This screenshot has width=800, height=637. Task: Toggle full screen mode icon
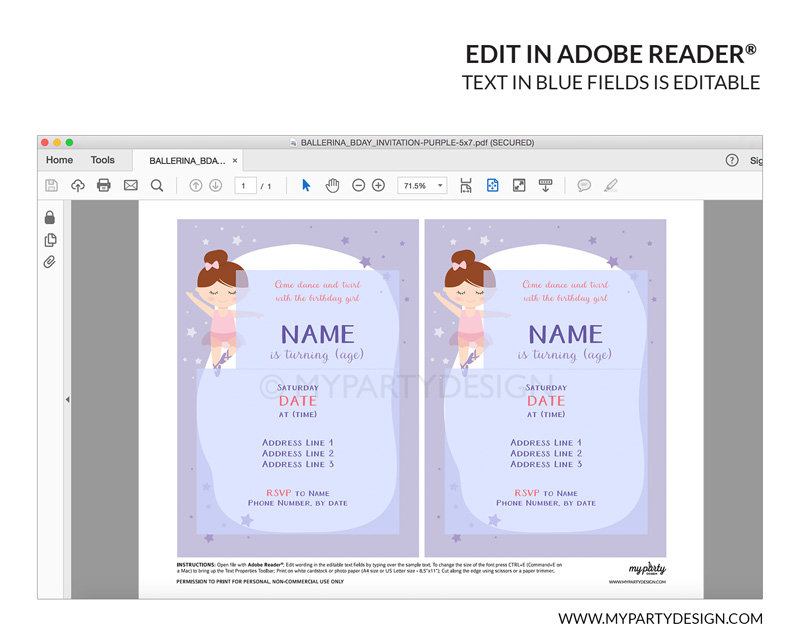[x=519, y=185]
